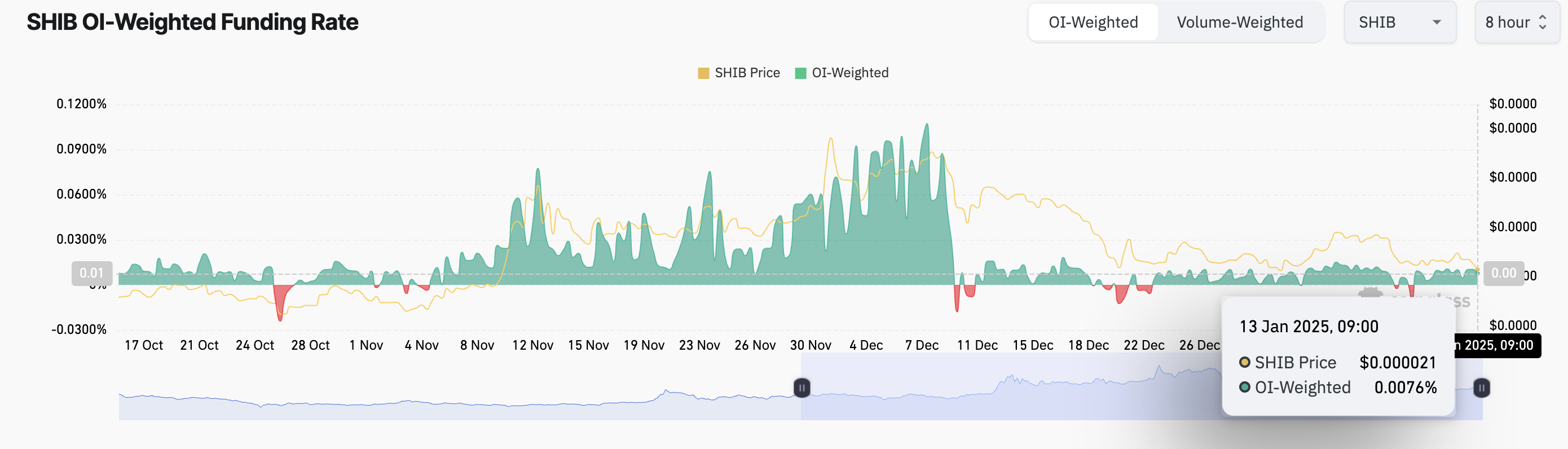Click the 15 Dec date label

click(1033, 346)
